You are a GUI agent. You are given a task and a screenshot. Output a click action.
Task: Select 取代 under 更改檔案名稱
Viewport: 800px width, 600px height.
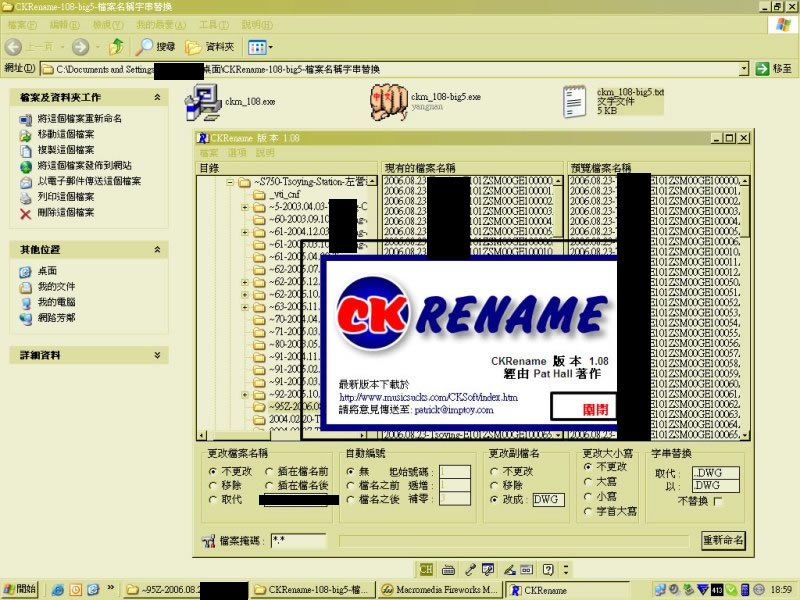point(213,499)
